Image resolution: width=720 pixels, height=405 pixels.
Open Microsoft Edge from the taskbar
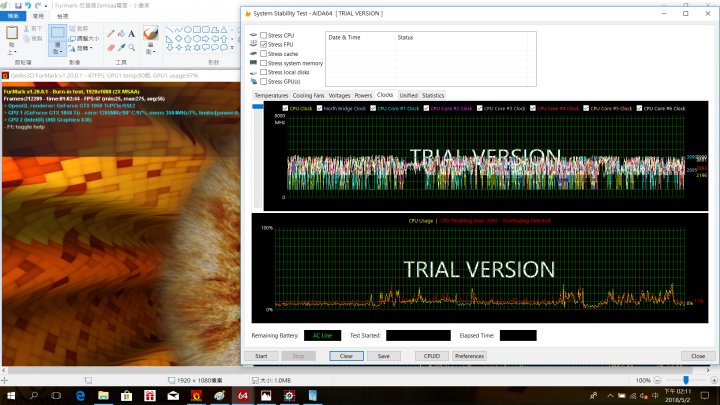(80, 395)
